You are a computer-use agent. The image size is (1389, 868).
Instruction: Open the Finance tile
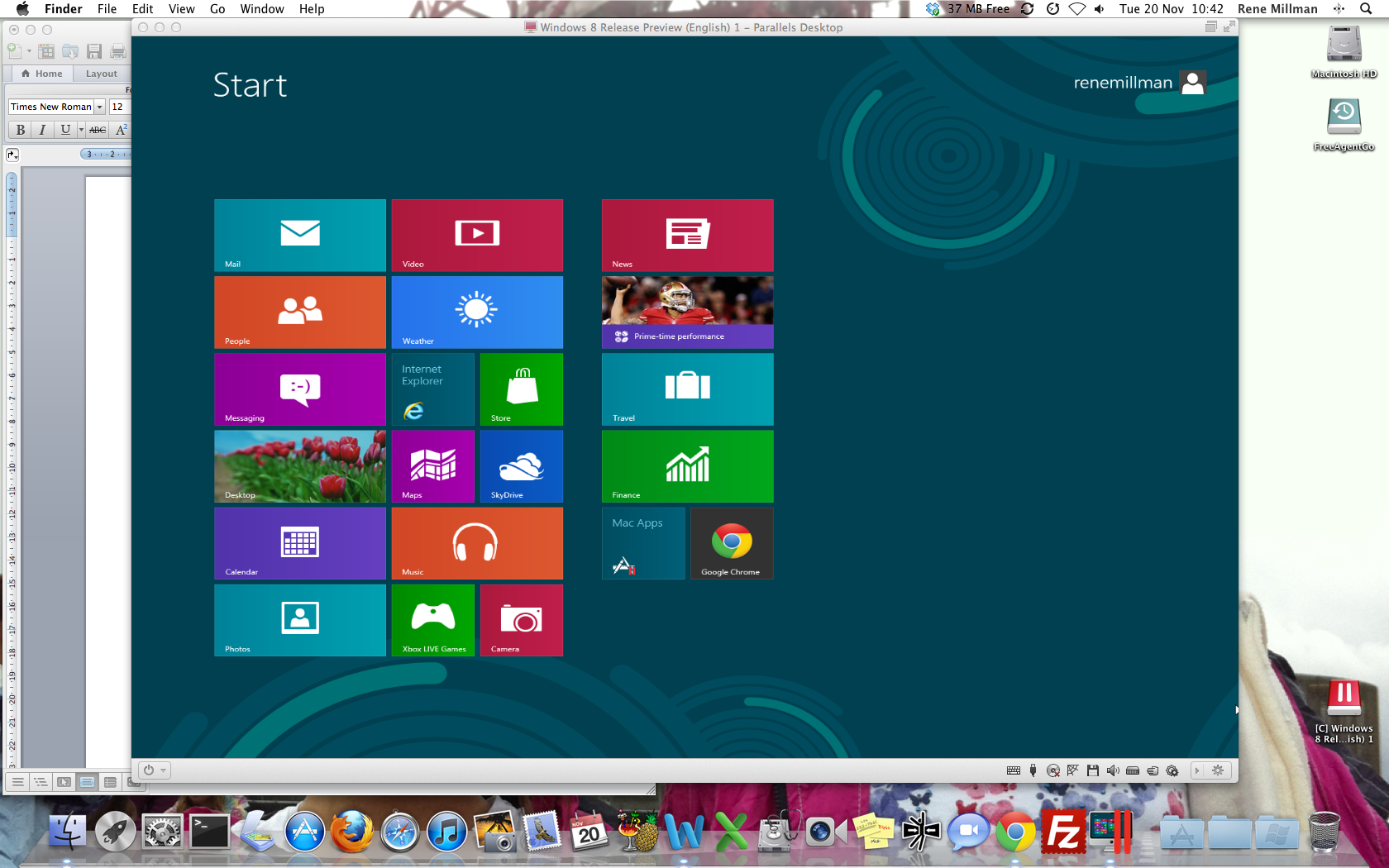(x=688, y=466)
